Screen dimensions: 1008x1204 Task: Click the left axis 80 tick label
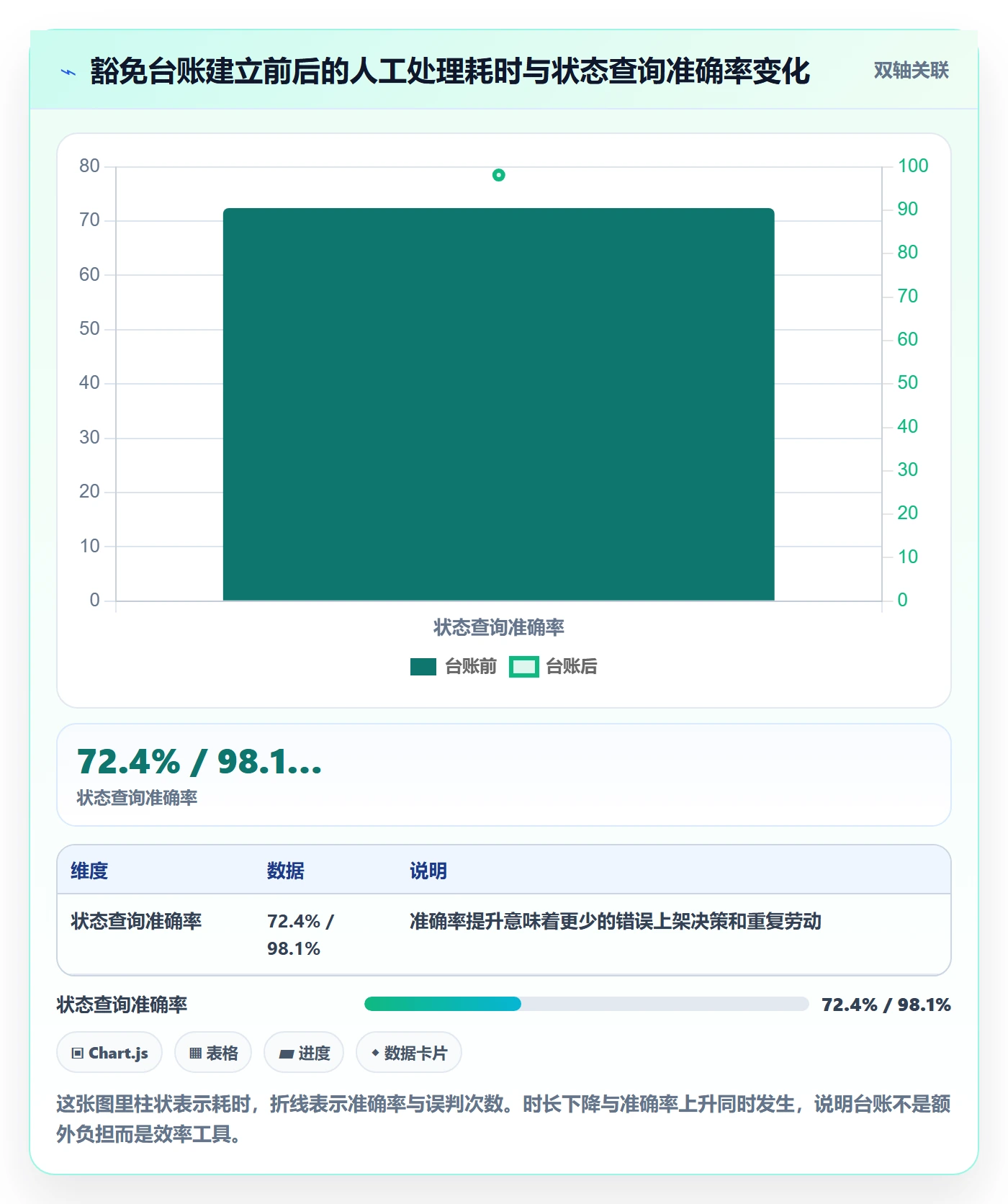point(89,166)
